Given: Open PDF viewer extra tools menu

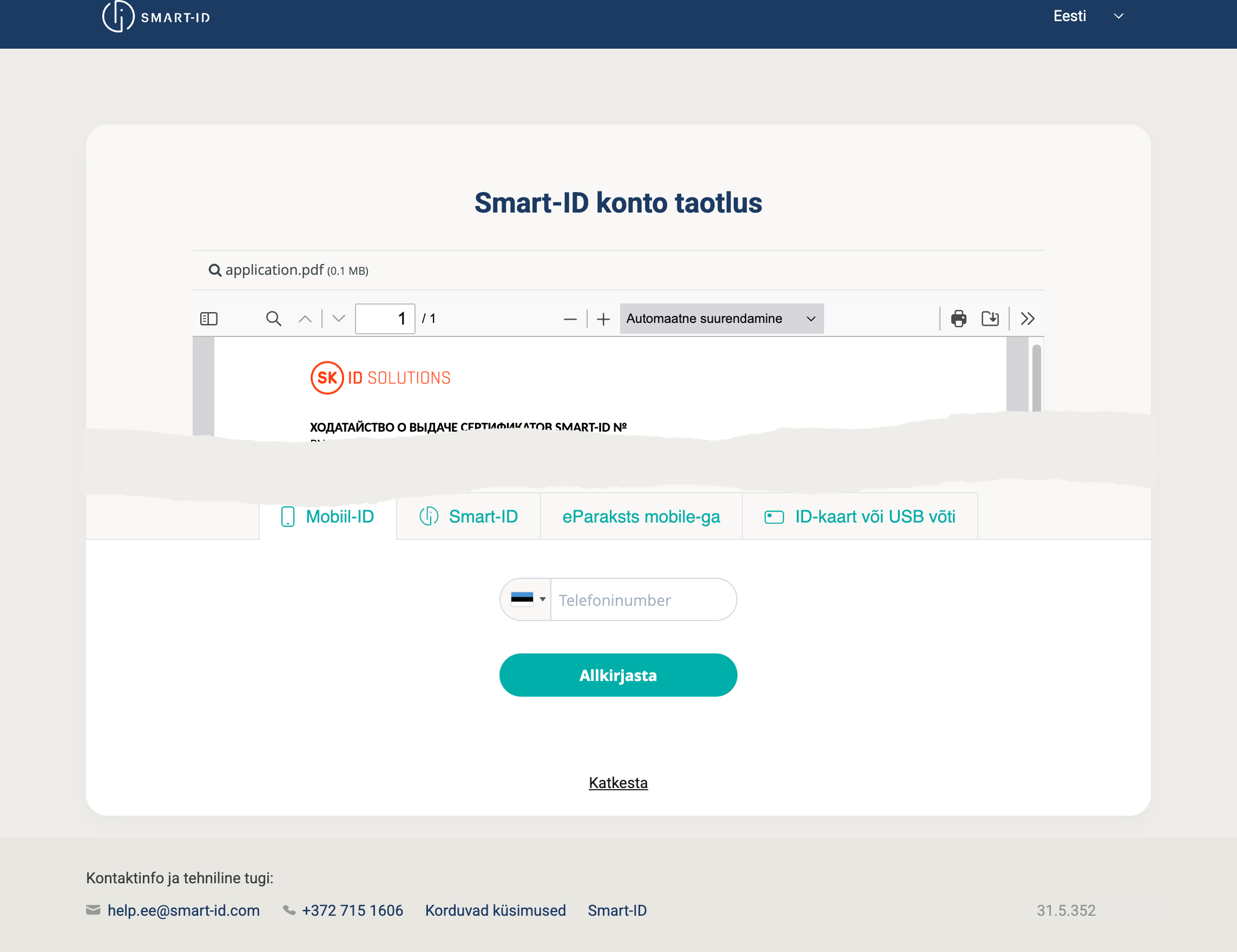Looking at the screenshot, I should point(1028,319).
